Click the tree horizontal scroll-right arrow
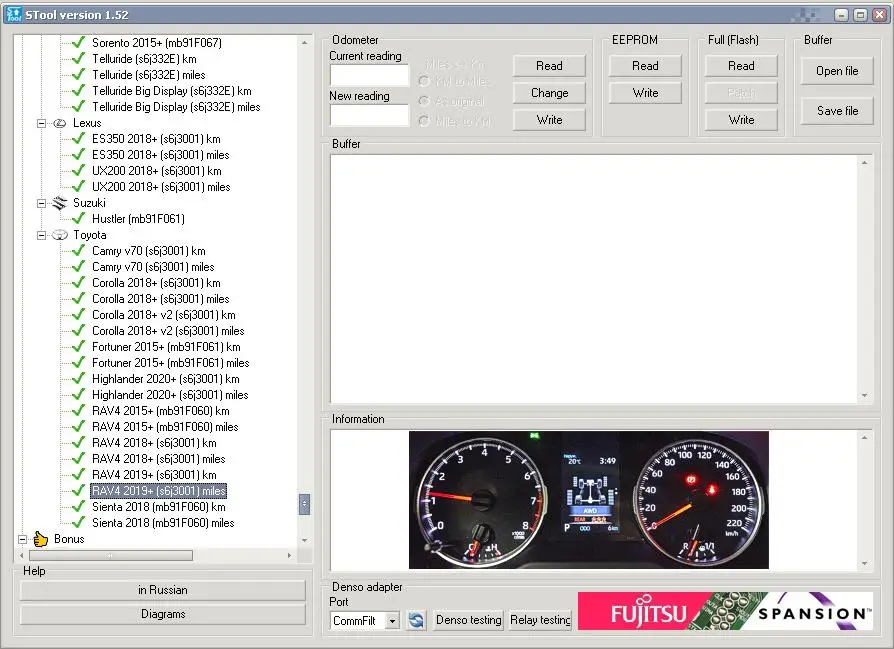Image resolution: width=894 pixels, height=649 pixels. pos(289,555)
